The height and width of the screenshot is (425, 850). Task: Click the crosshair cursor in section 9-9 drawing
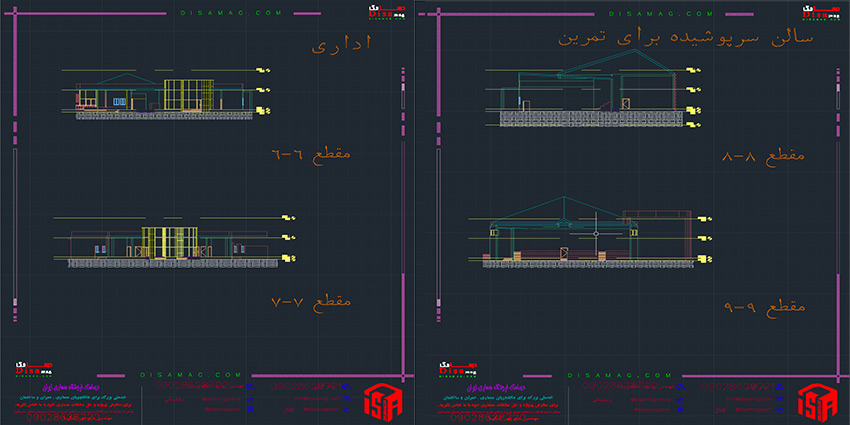coord(595,232)
